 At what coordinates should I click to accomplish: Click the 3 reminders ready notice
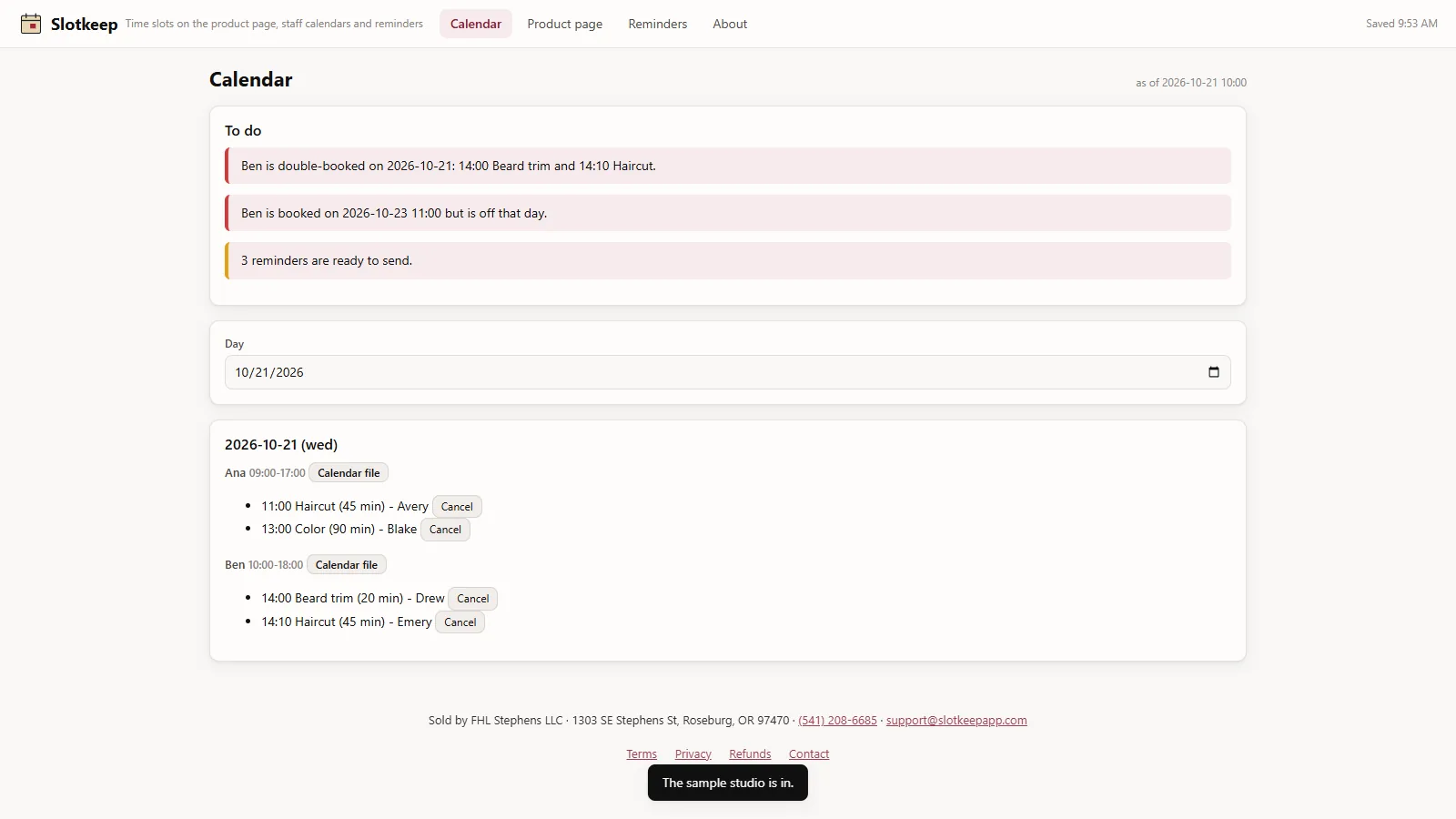click(728, 260)
